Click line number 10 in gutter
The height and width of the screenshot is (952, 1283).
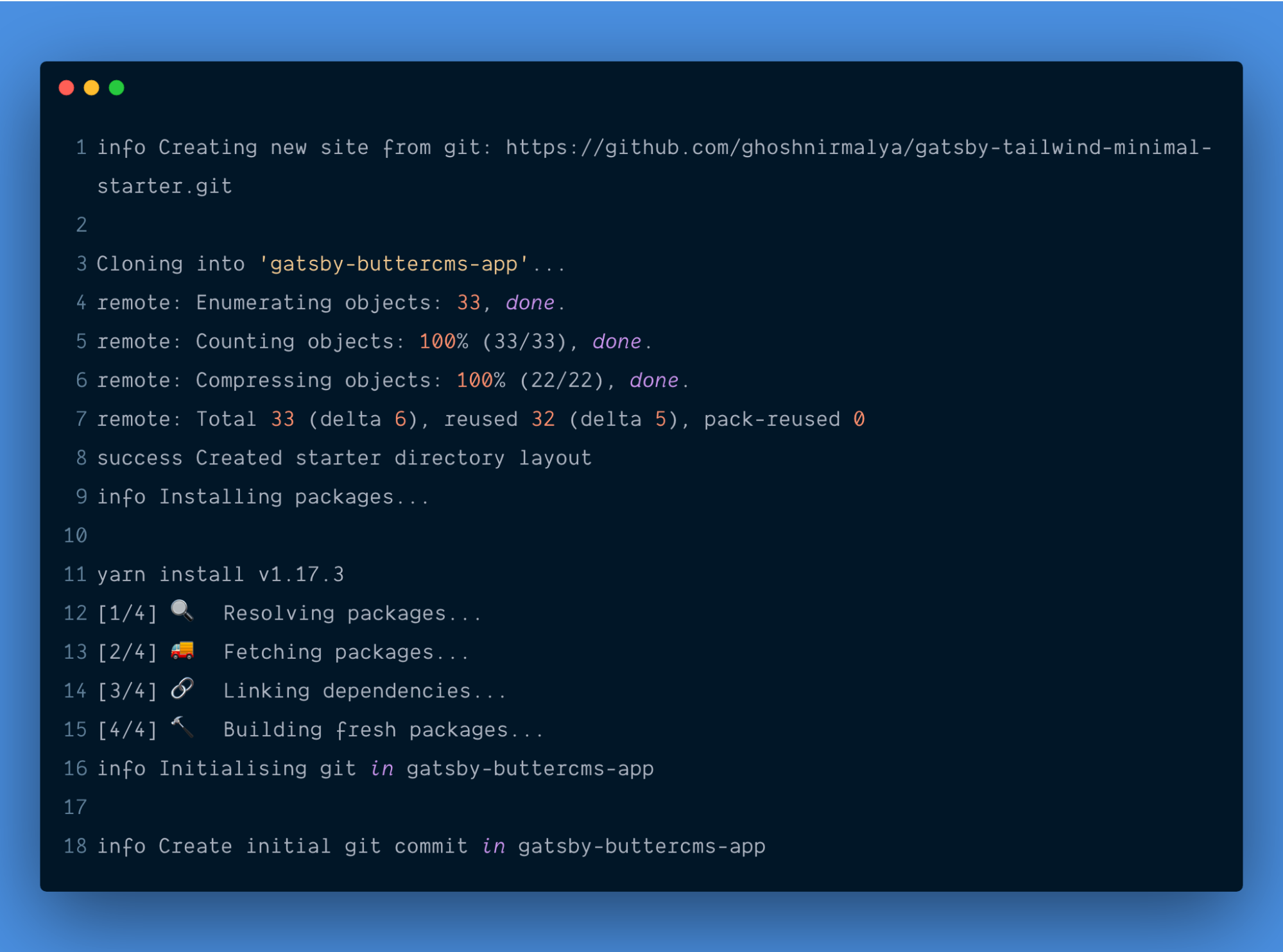[x=75, y=536]
